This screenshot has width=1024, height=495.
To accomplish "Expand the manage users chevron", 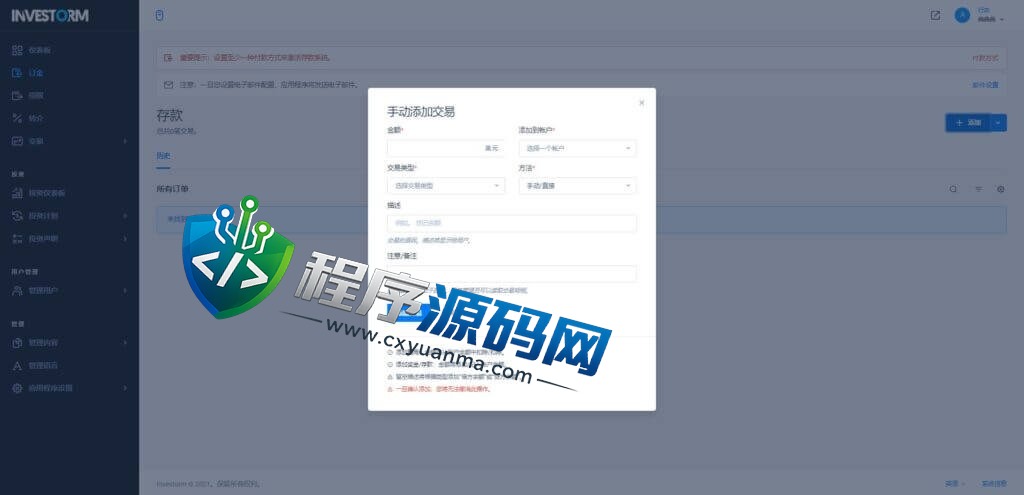I will pyautogui.click(x=125, y=290).
